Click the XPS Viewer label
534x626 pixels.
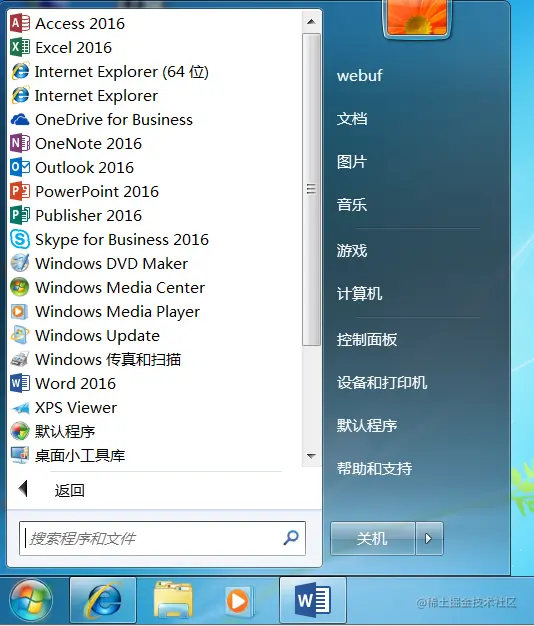[76, 408]
